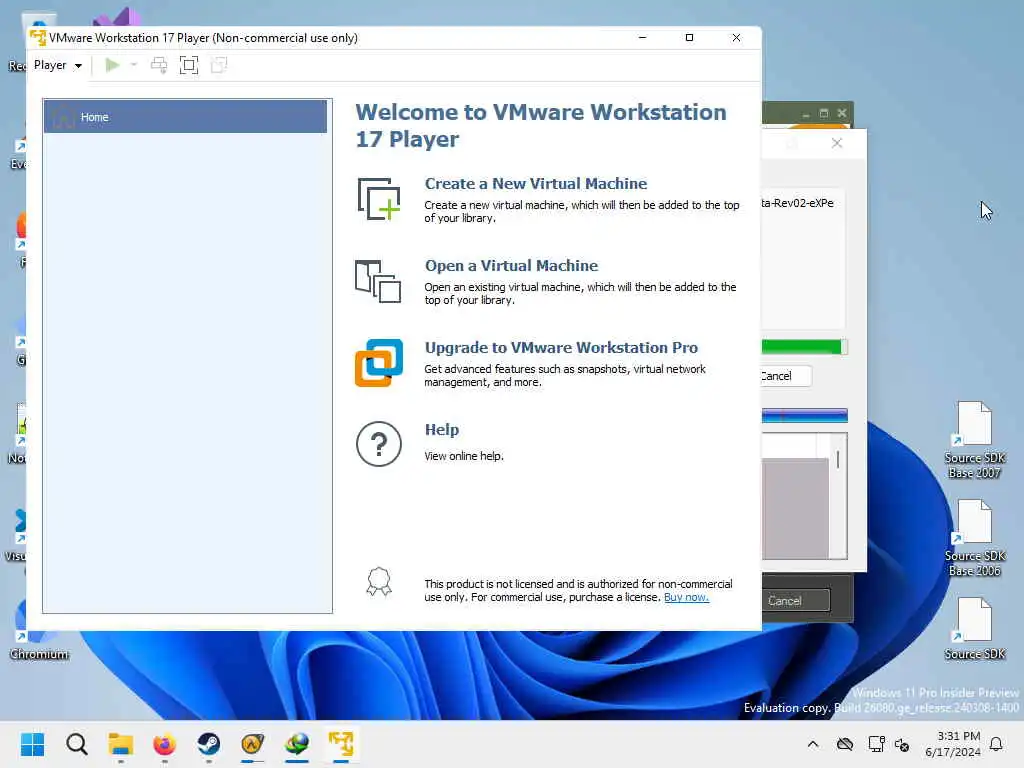Open the notification bell icon

click(x=997, y=744)
